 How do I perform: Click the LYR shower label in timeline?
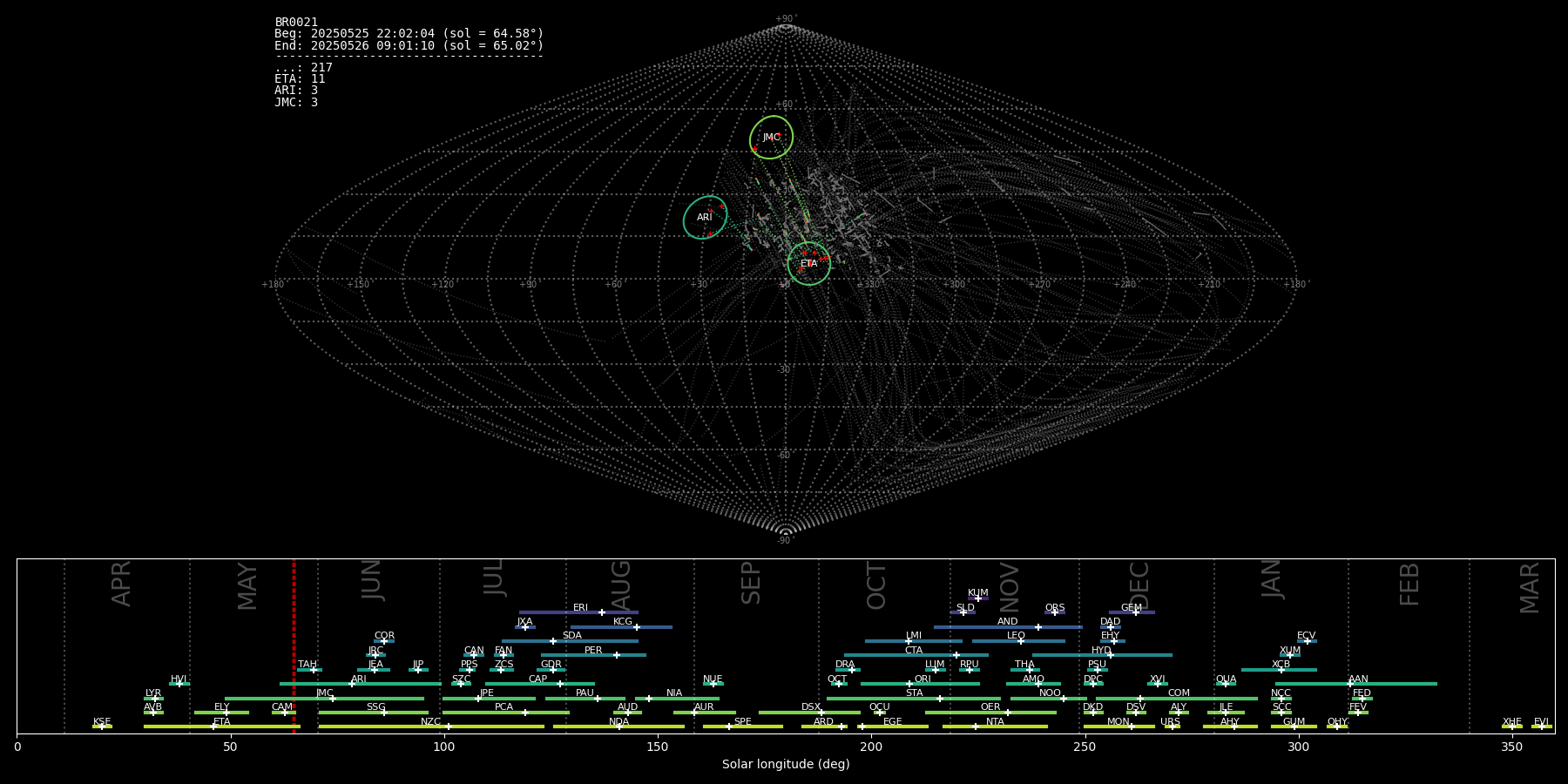pos(153,693)
